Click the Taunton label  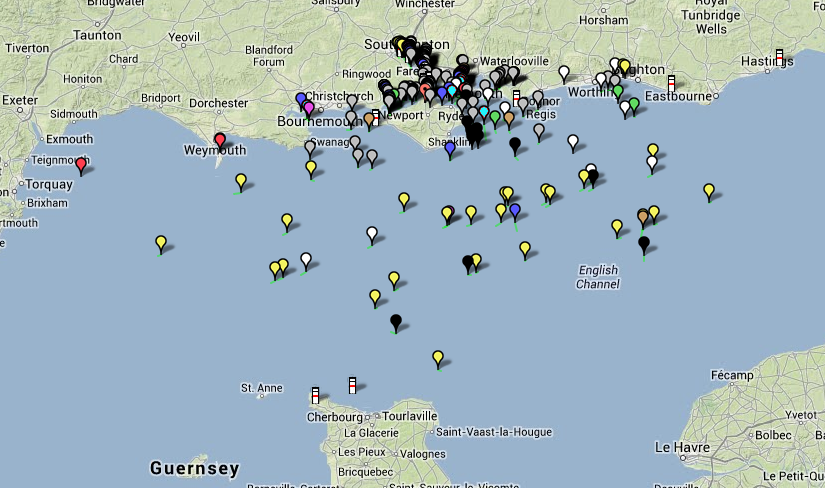point(97,35)
